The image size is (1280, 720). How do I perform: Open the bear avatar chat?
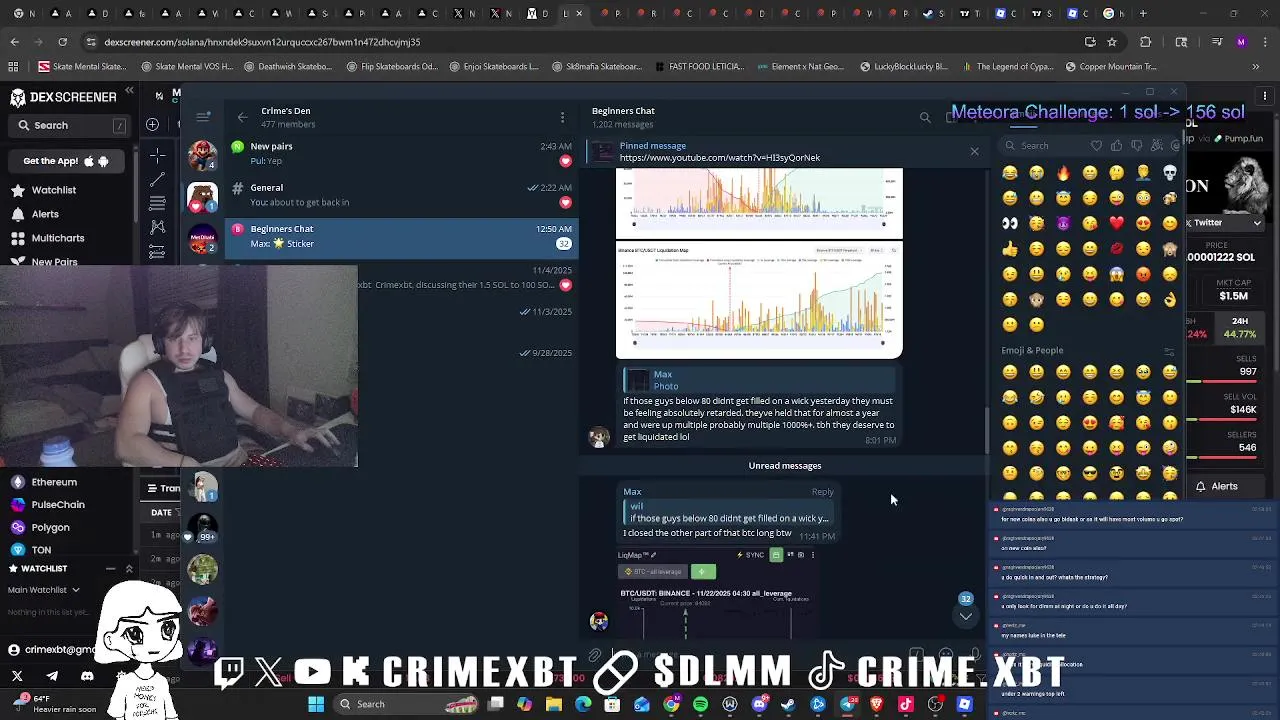click(203, 197)
